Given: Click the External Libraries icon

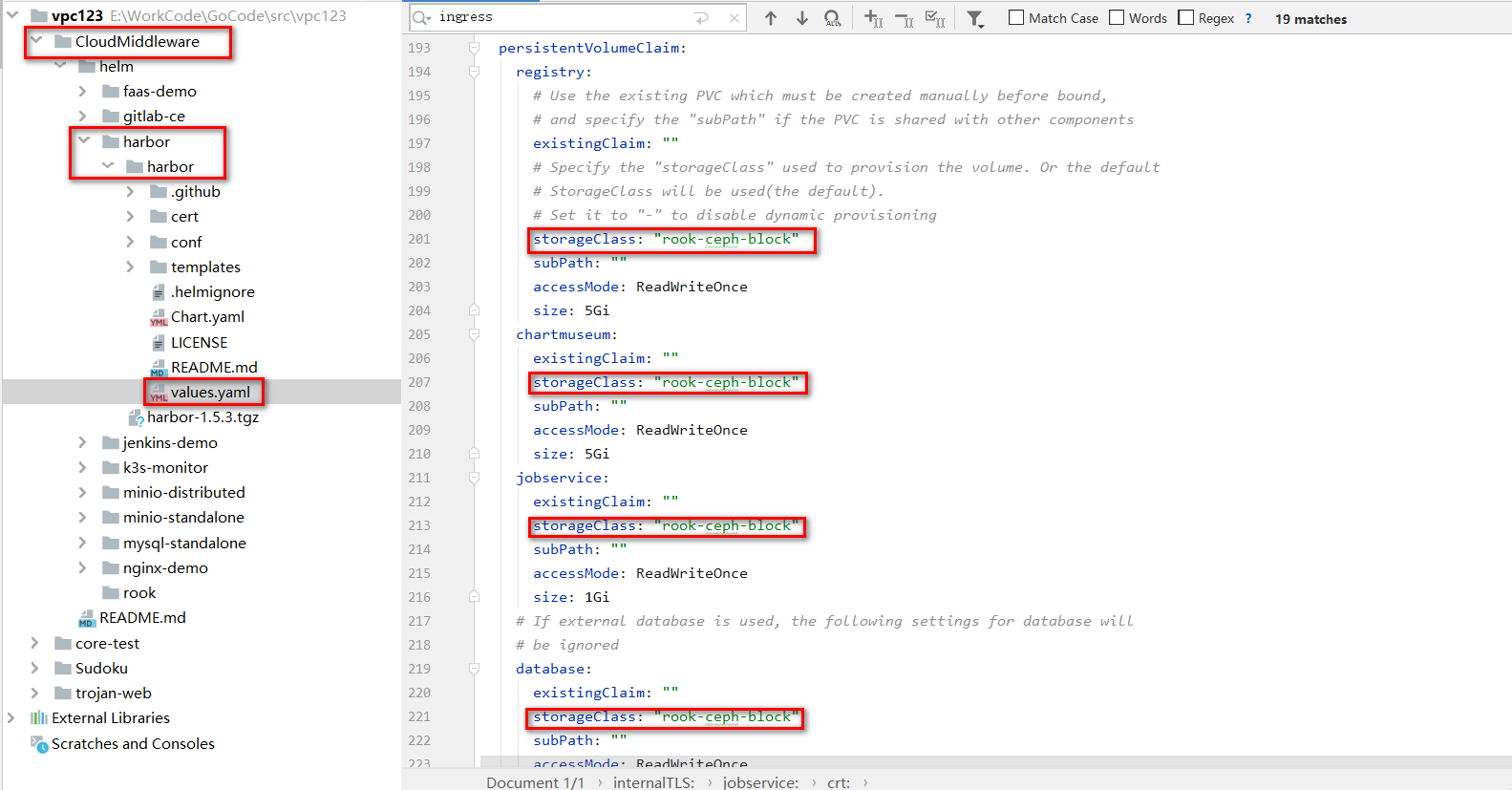Looking at the screenshot, I should (38, 717).
